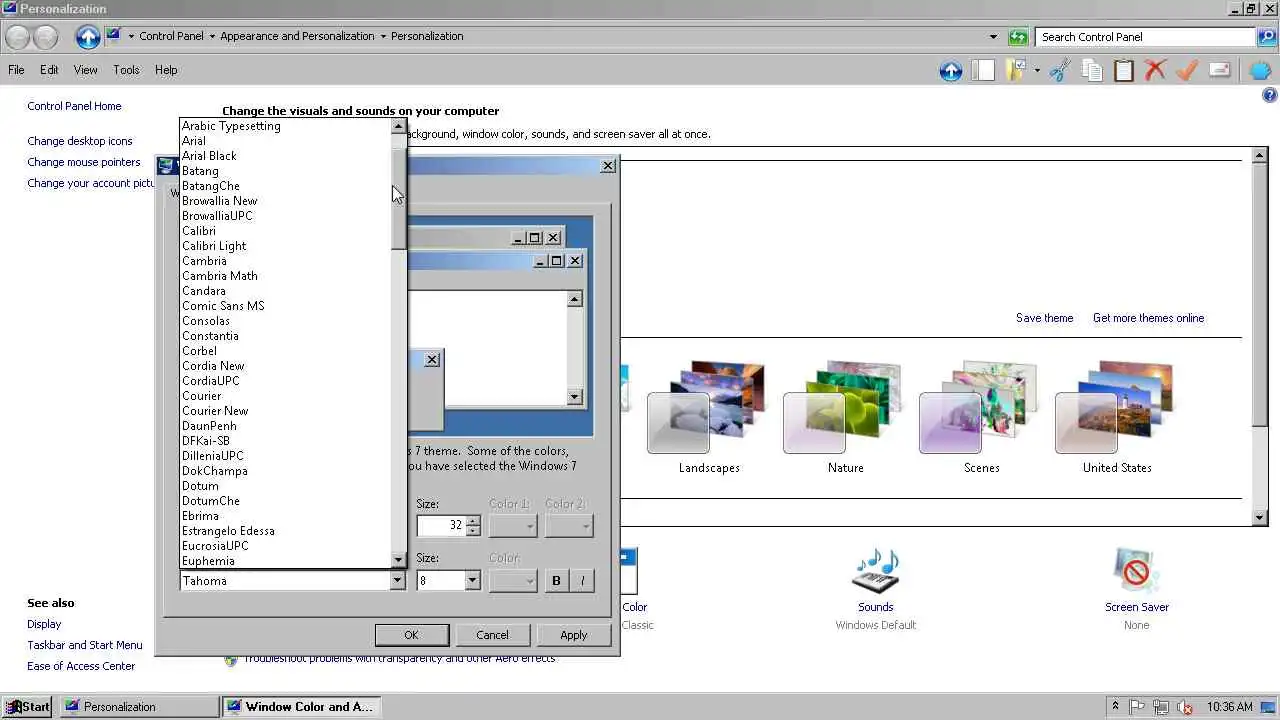Viewport: 1280px width, 720px height.
Task: Click the muted volume tray icon
Action: coord(1185,707)
